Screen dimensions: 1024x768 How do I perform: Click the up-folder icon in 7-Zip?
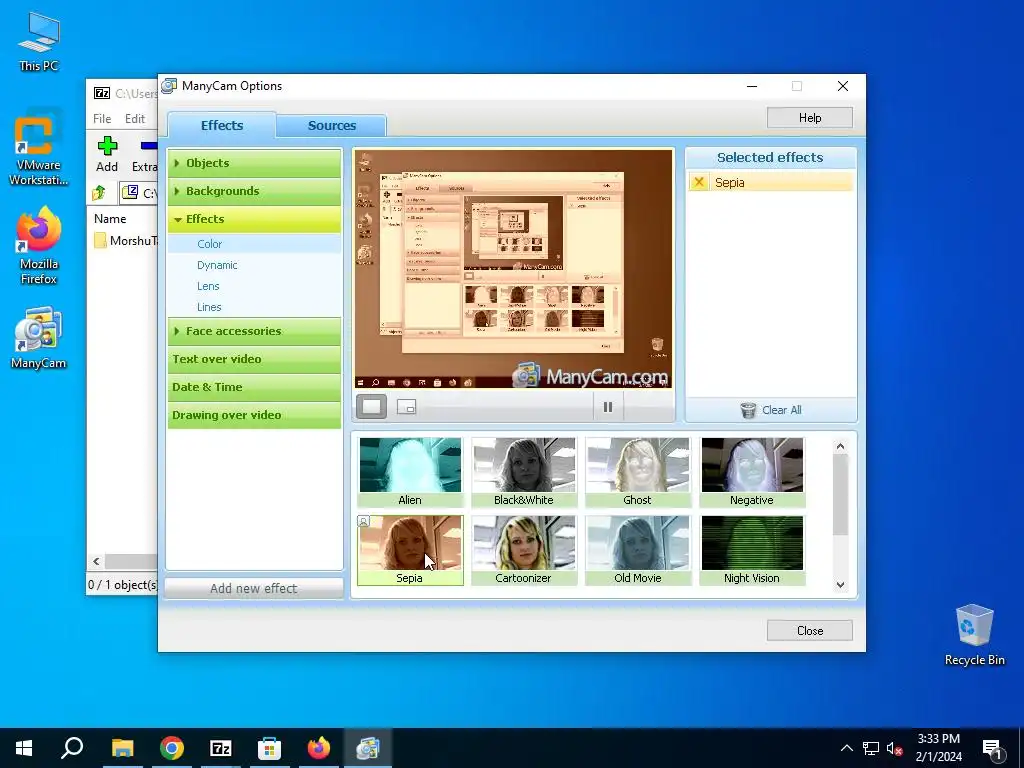coord(99,193)
